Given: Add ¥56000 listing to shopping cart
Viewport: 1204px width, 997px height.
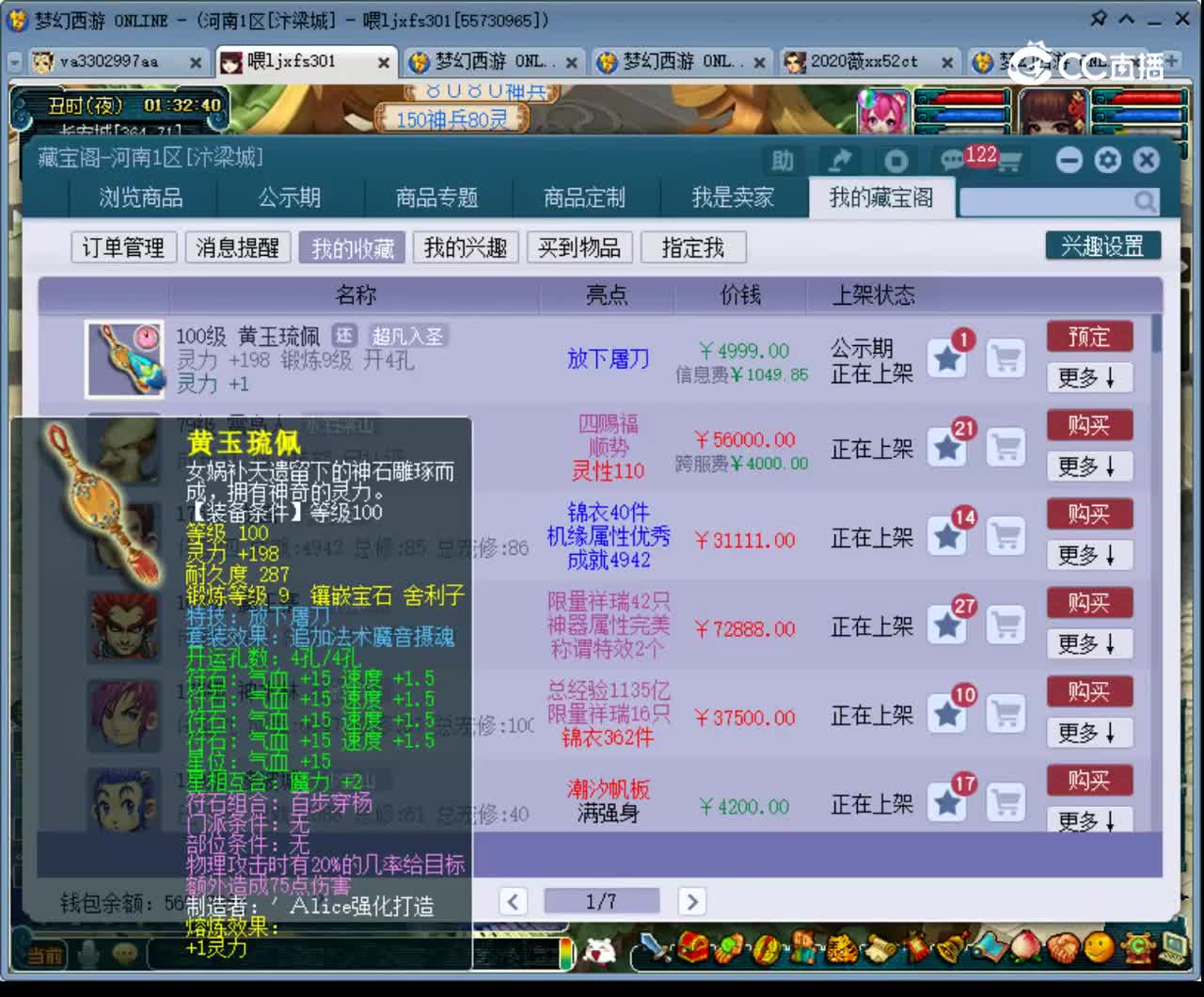Looking at the screenshot, I should pyautogui.click(x=1006, y=448).
